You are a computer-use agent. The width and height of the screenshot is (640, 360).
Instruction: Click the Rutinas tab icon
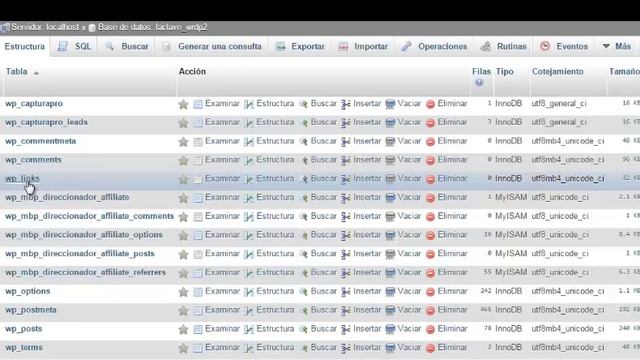coord(486,47)
